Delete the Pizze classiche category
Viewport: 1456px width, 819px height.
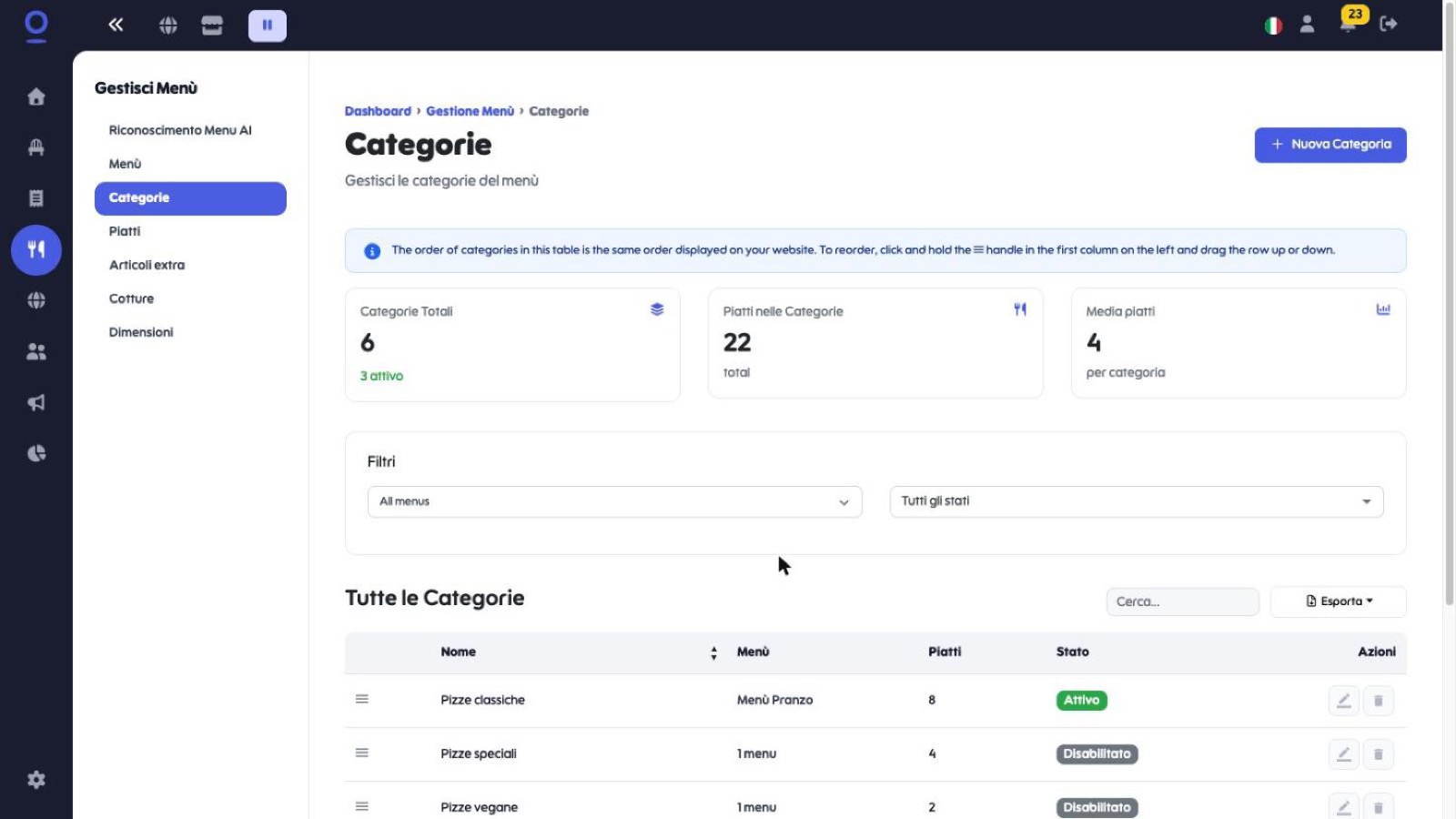[x=1379, y=701]
